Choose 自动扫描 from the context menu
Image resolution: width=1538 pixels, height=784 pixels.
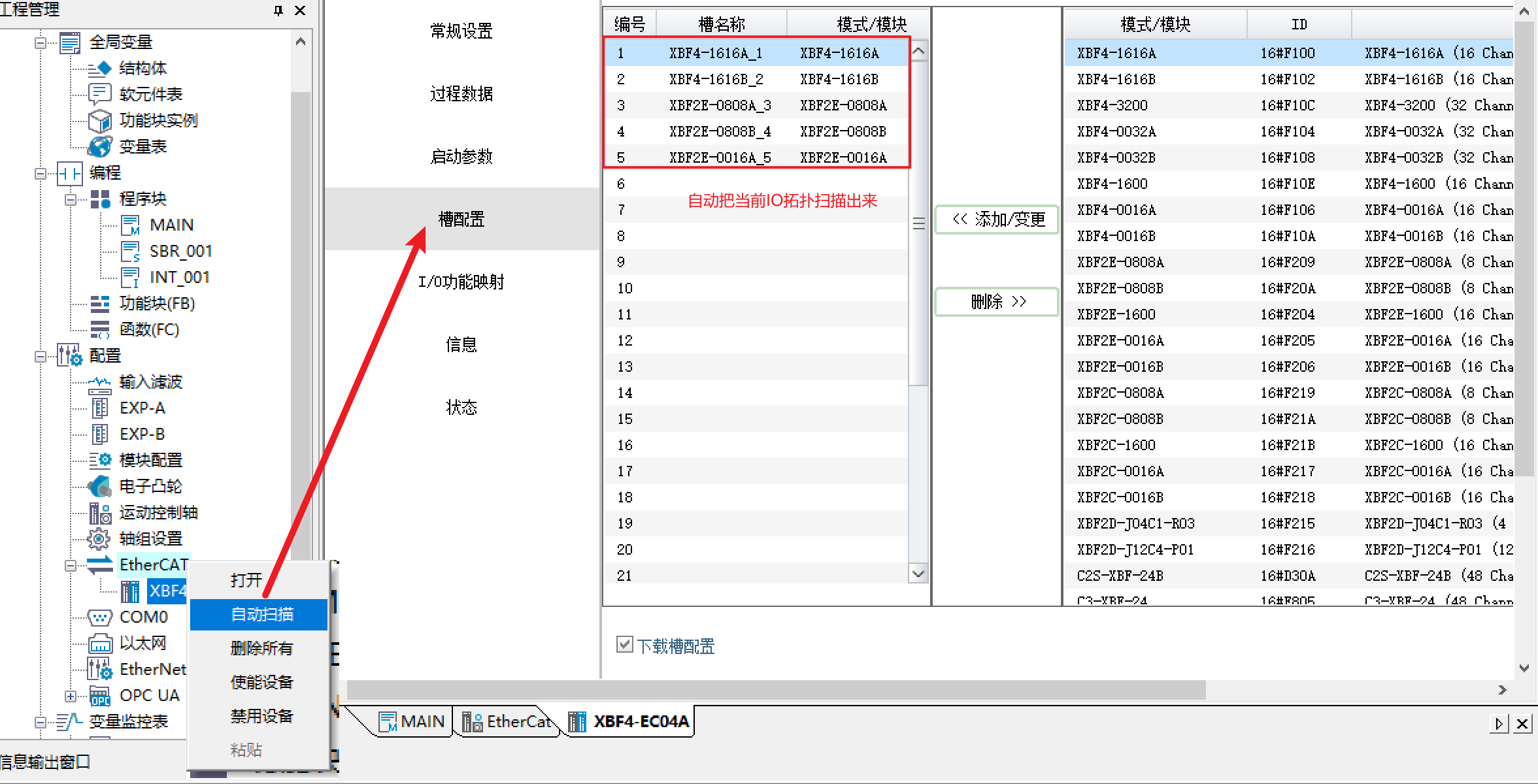click(x=261, y=614)
